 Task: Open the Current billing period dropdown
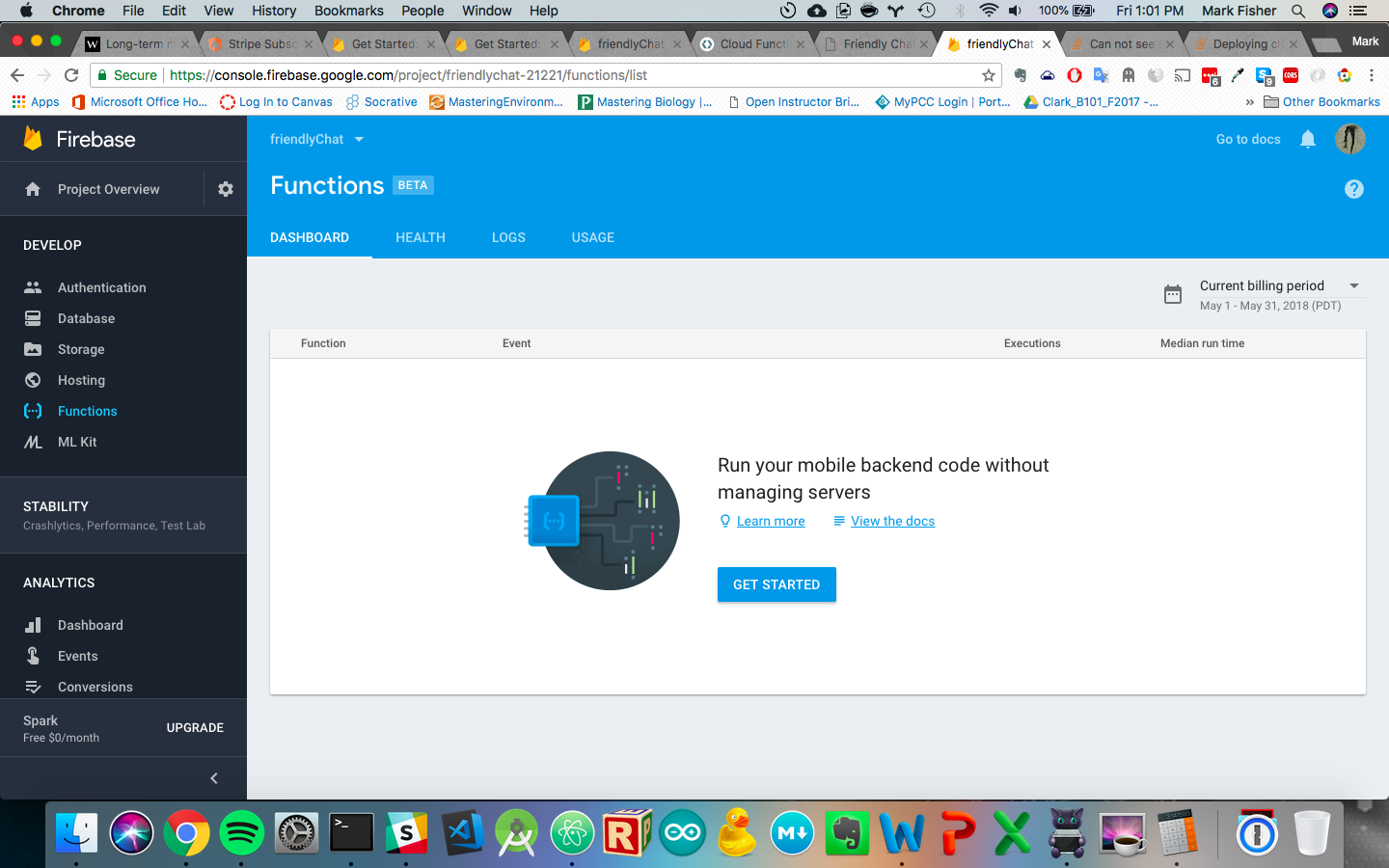coord(1280,285)
